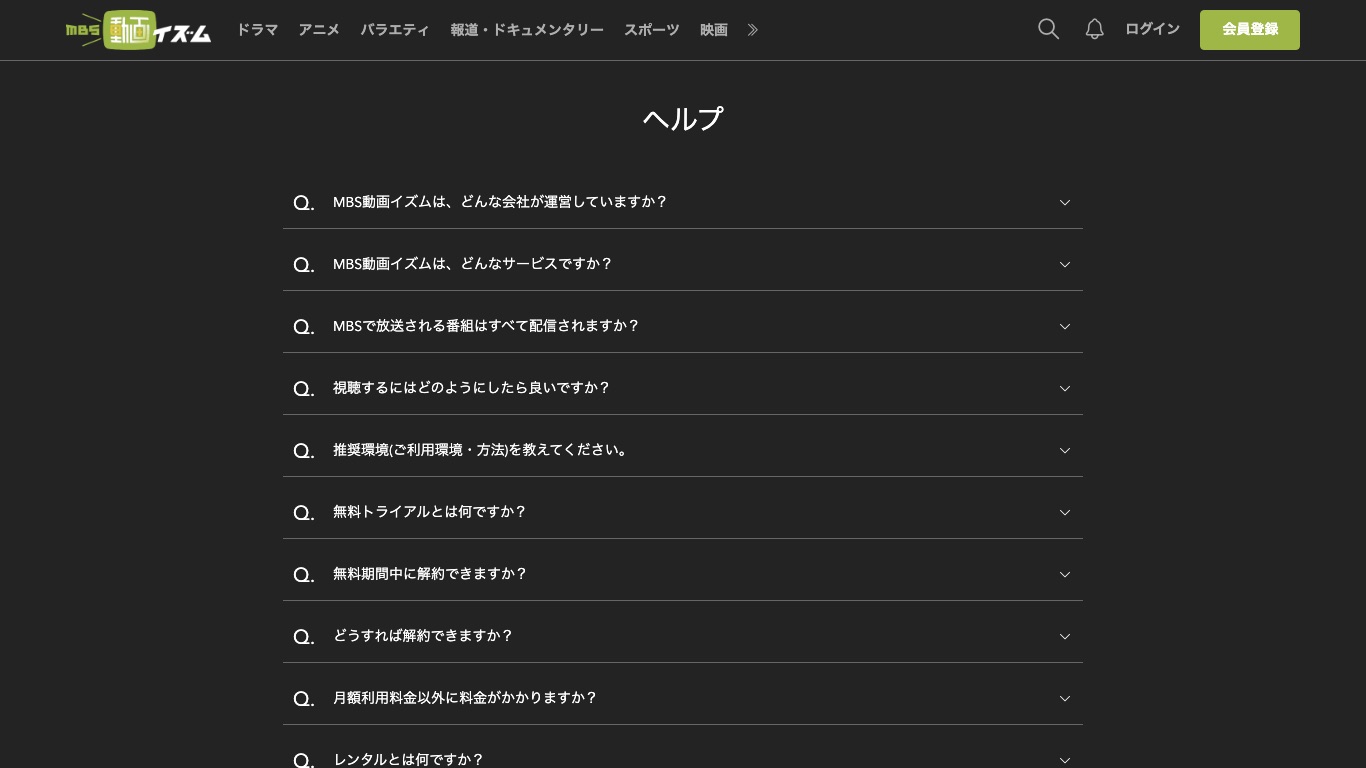Viewport: 1366px width, 768px height.
Task: Click the MBS動画イズム logo
Action: coord(139,30)
